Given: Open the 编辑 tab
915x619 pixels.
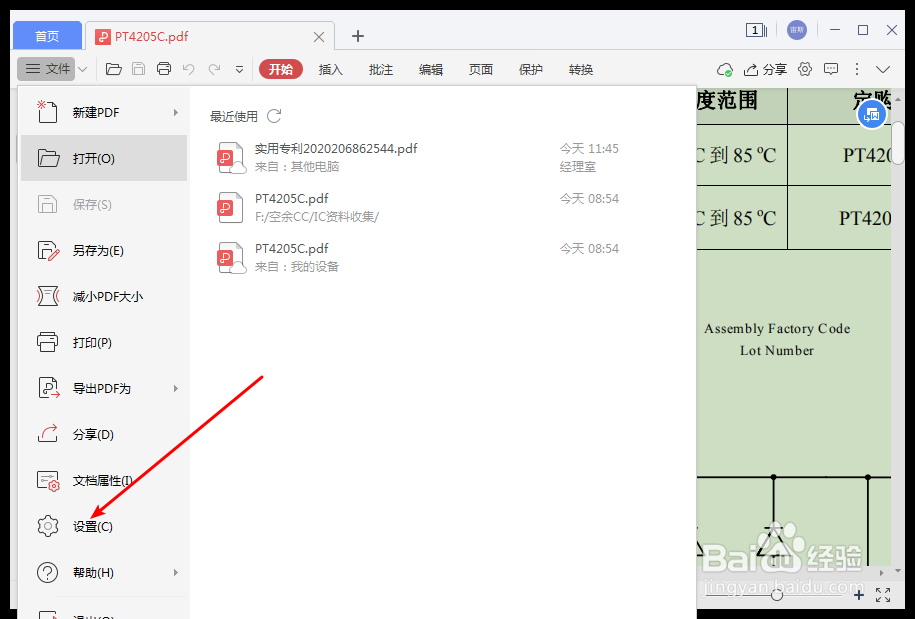Looking at the screenshot, I should [431, 69].
